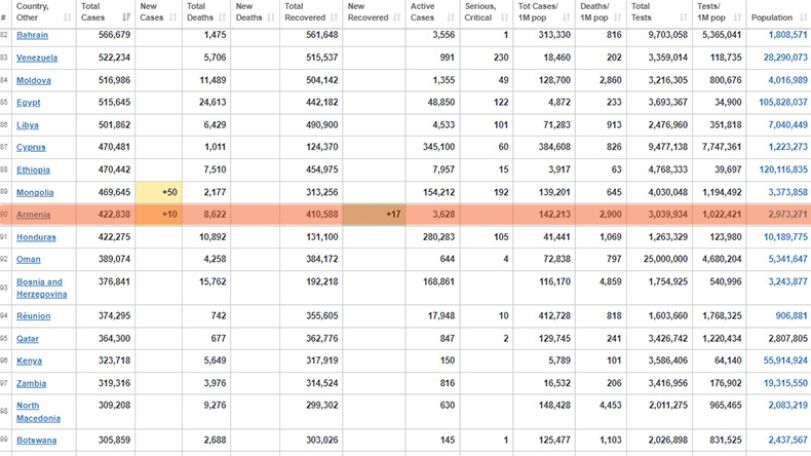The image size is (811, 456).
Task: Click the Mongolia +50 new cases cell
Action: click(x=158, y=192)
